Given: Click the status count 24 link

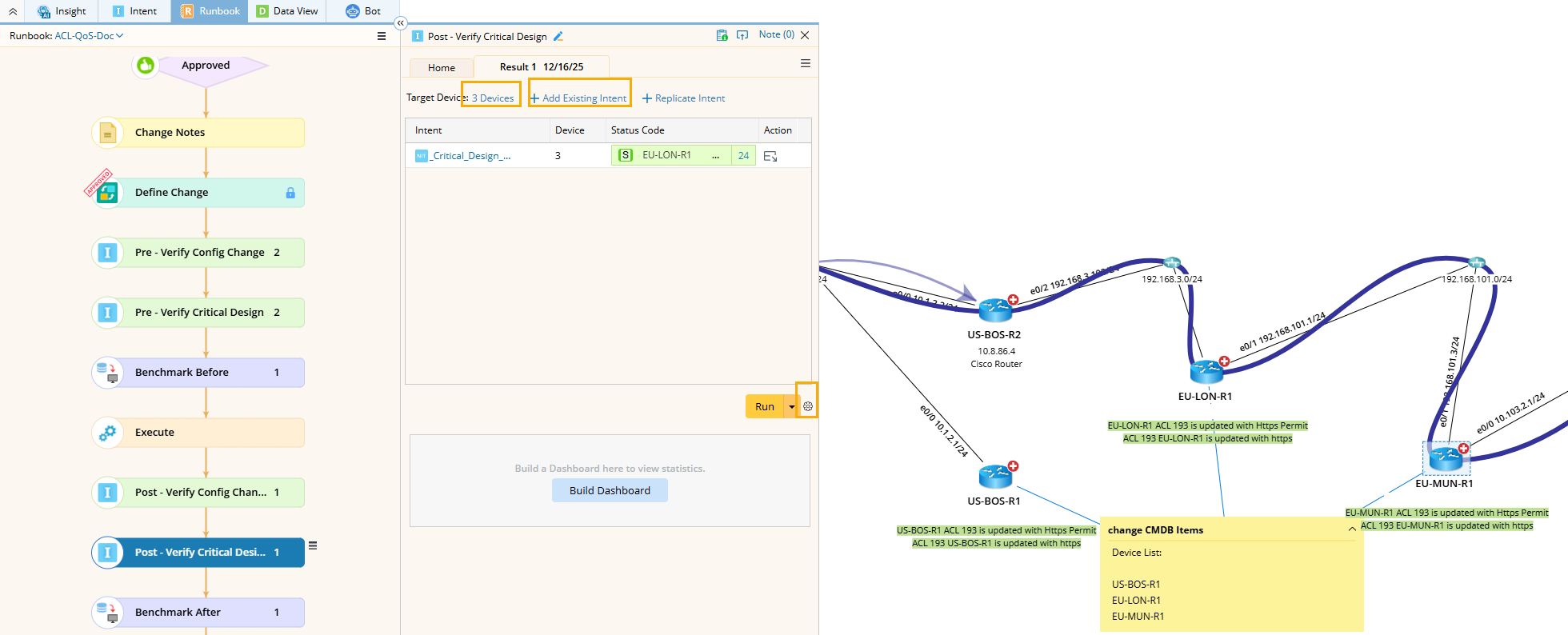Looking at the screenshot, I should pos(744,156).
